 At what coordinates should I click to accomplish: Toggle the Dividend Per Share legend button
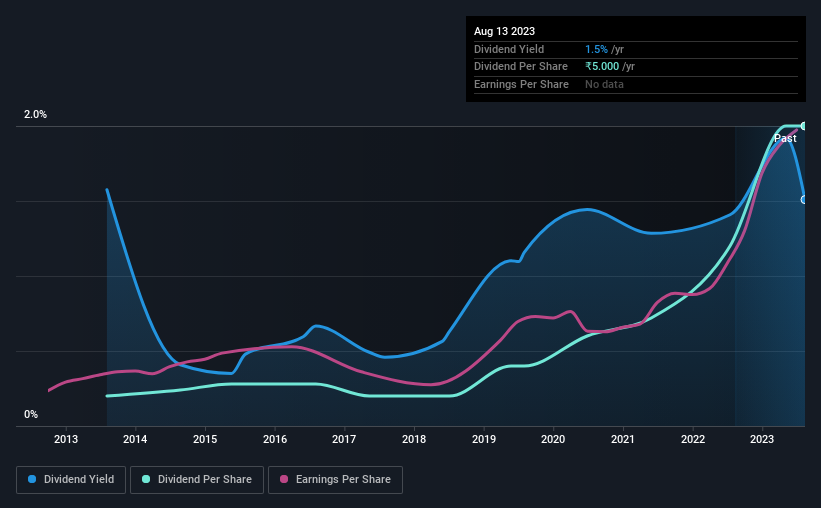click(x=197, y=480)
